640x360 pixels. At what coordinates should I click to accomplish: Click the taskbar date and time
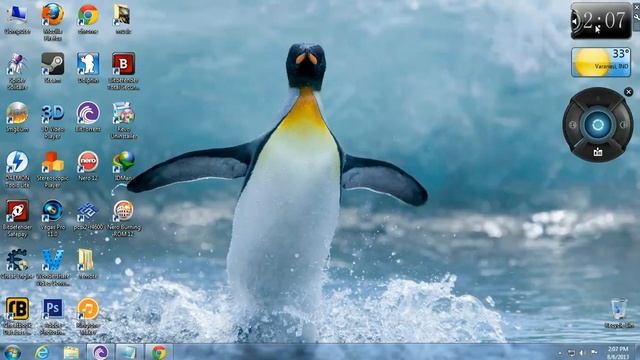coord(618,353)
